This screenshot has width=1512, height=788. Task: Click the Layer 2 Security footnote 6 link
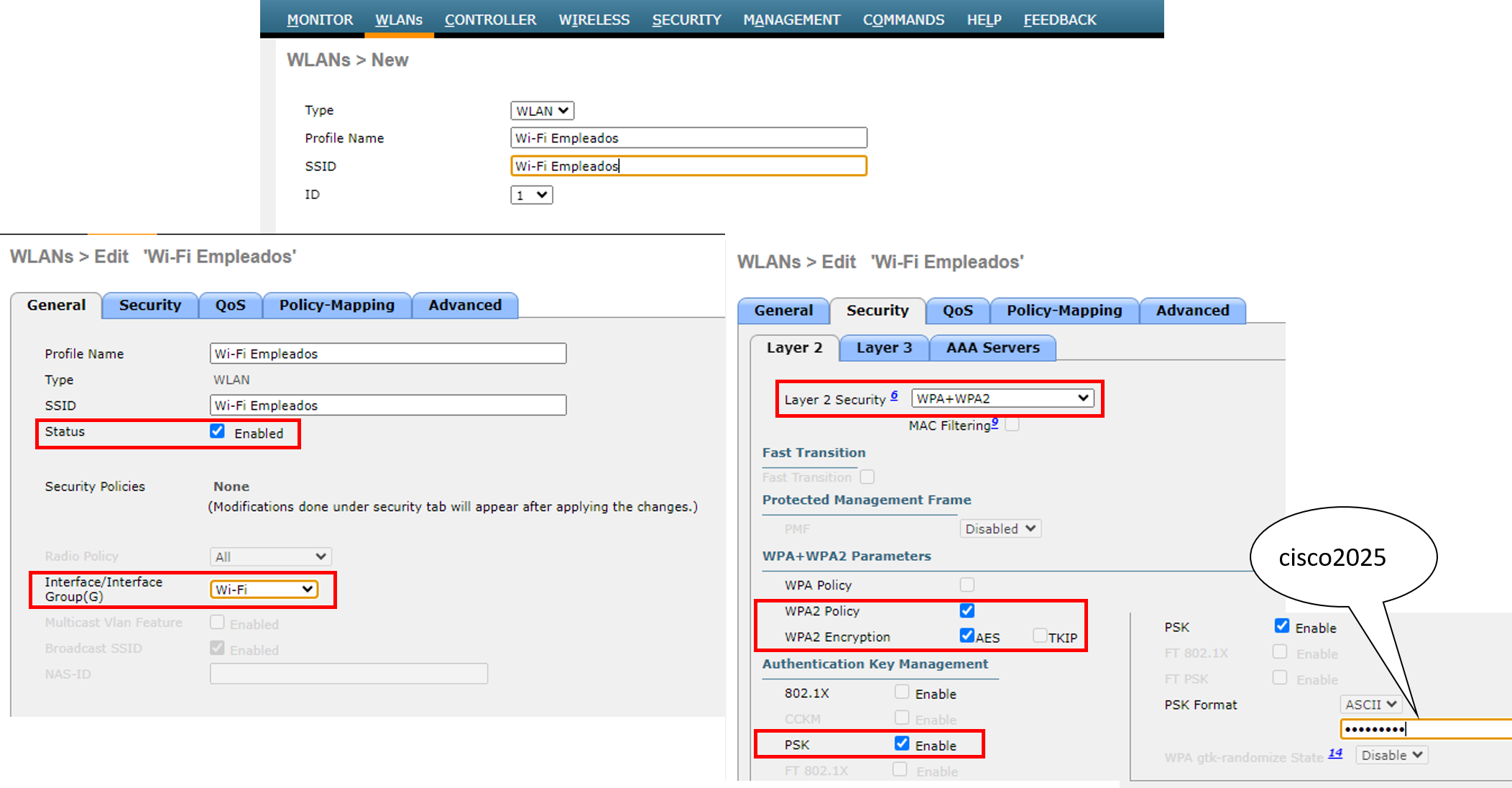(x=894, y=395)
